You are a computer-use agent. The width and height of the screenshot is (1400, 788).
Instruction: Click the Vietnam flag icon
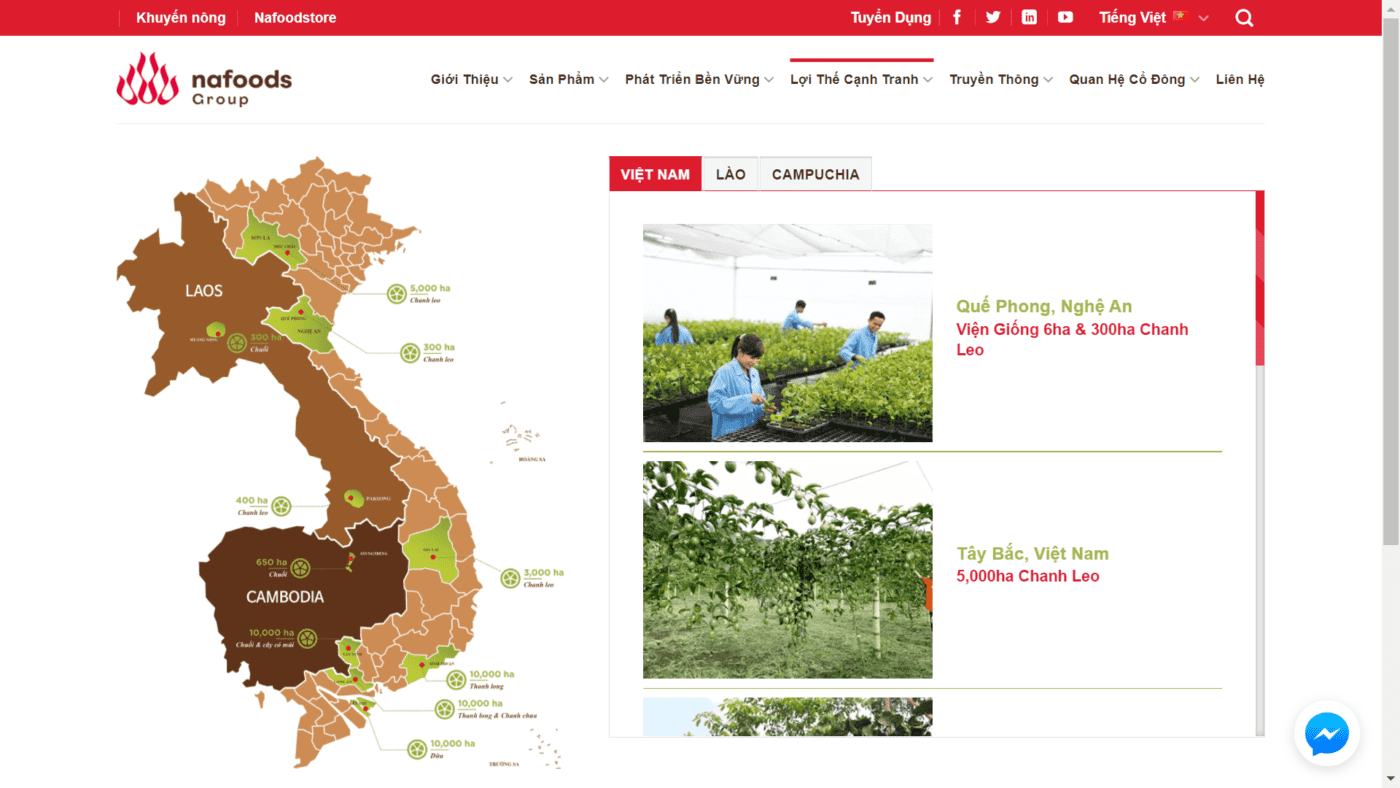[x=1179, y=16]
